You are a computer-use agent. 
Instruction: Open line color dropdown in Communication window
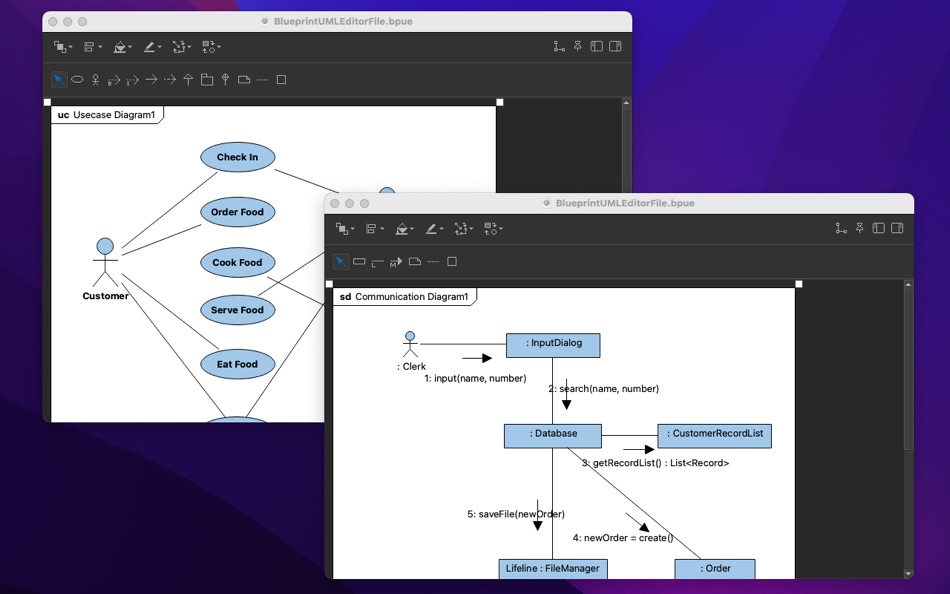433,229
